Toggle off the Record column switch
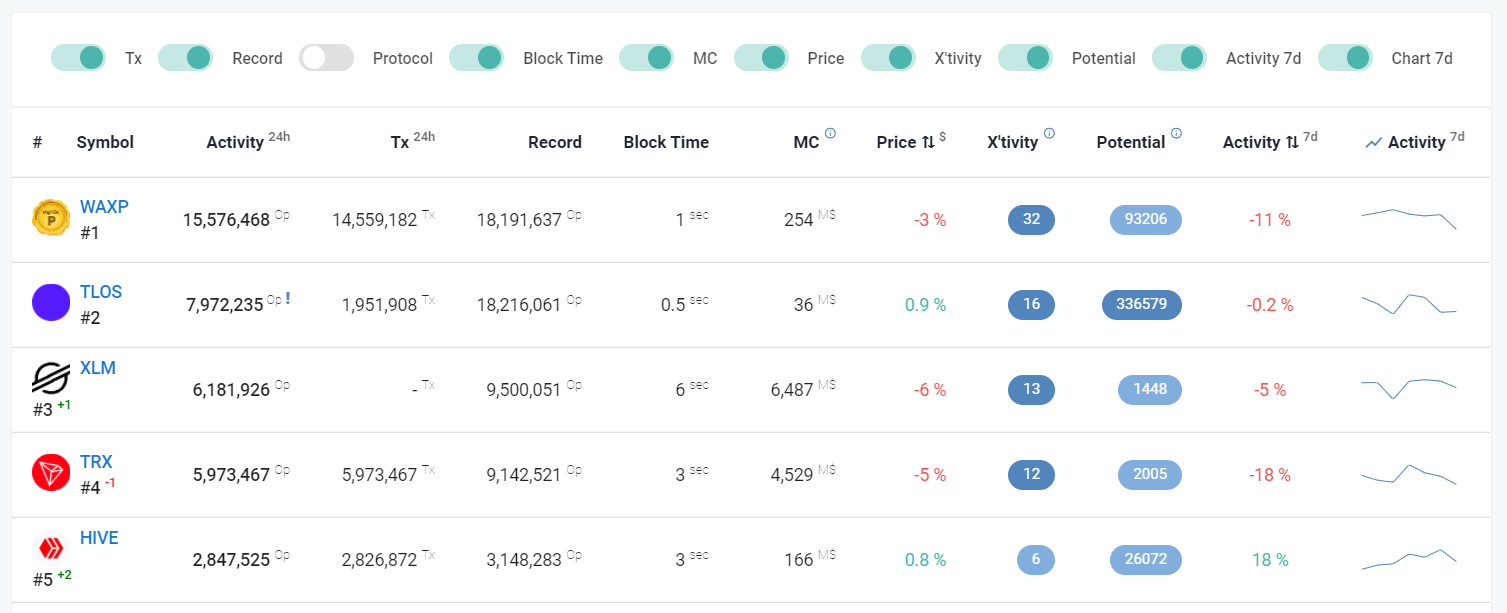This screenshot has height=613, width=1507. (x=185, y=58)
